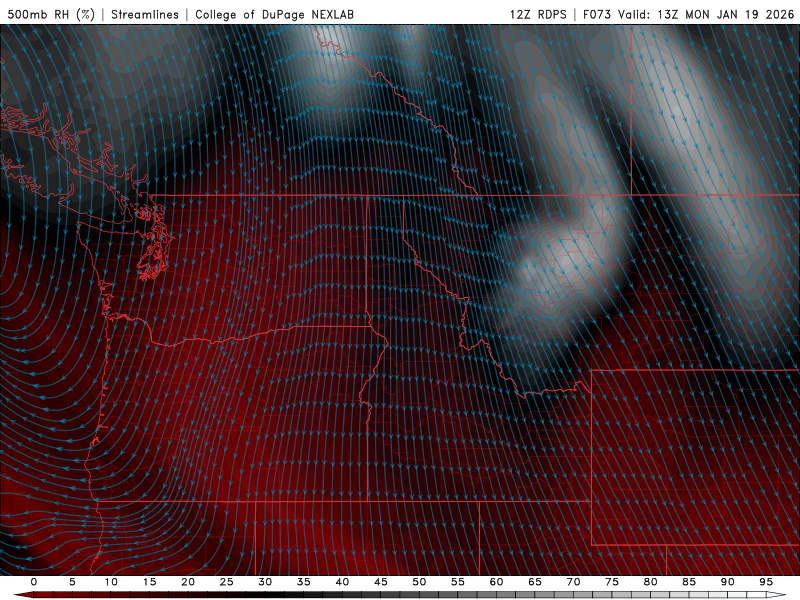The height and width of the screenshot is (600, 800).
Task: Click the colorbar label '40'
Action: click(x=342, y=582)
